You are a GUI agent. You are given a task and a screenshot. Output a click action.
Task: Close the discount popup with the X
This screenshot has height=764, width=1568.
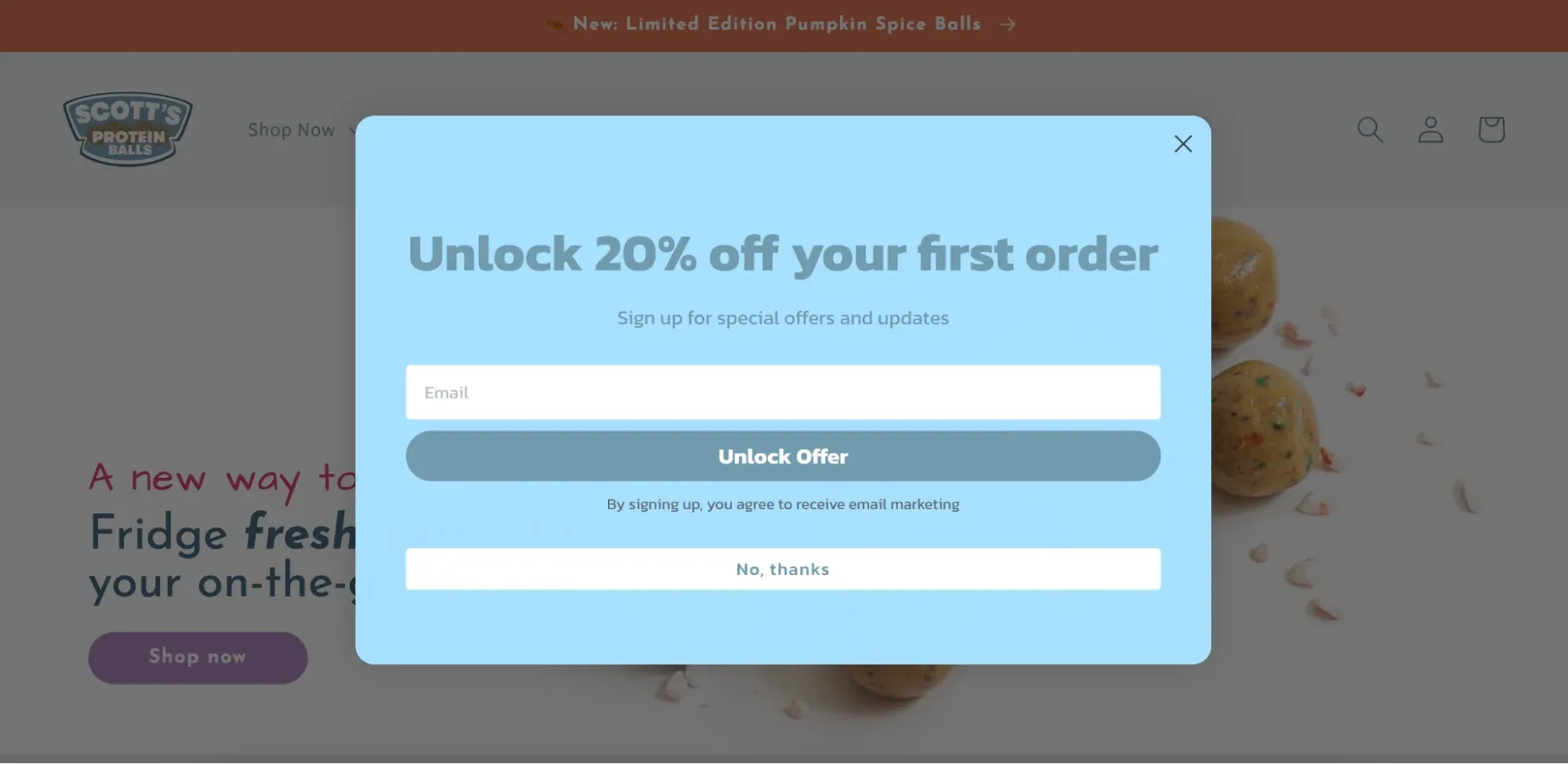click(1183, 144)
